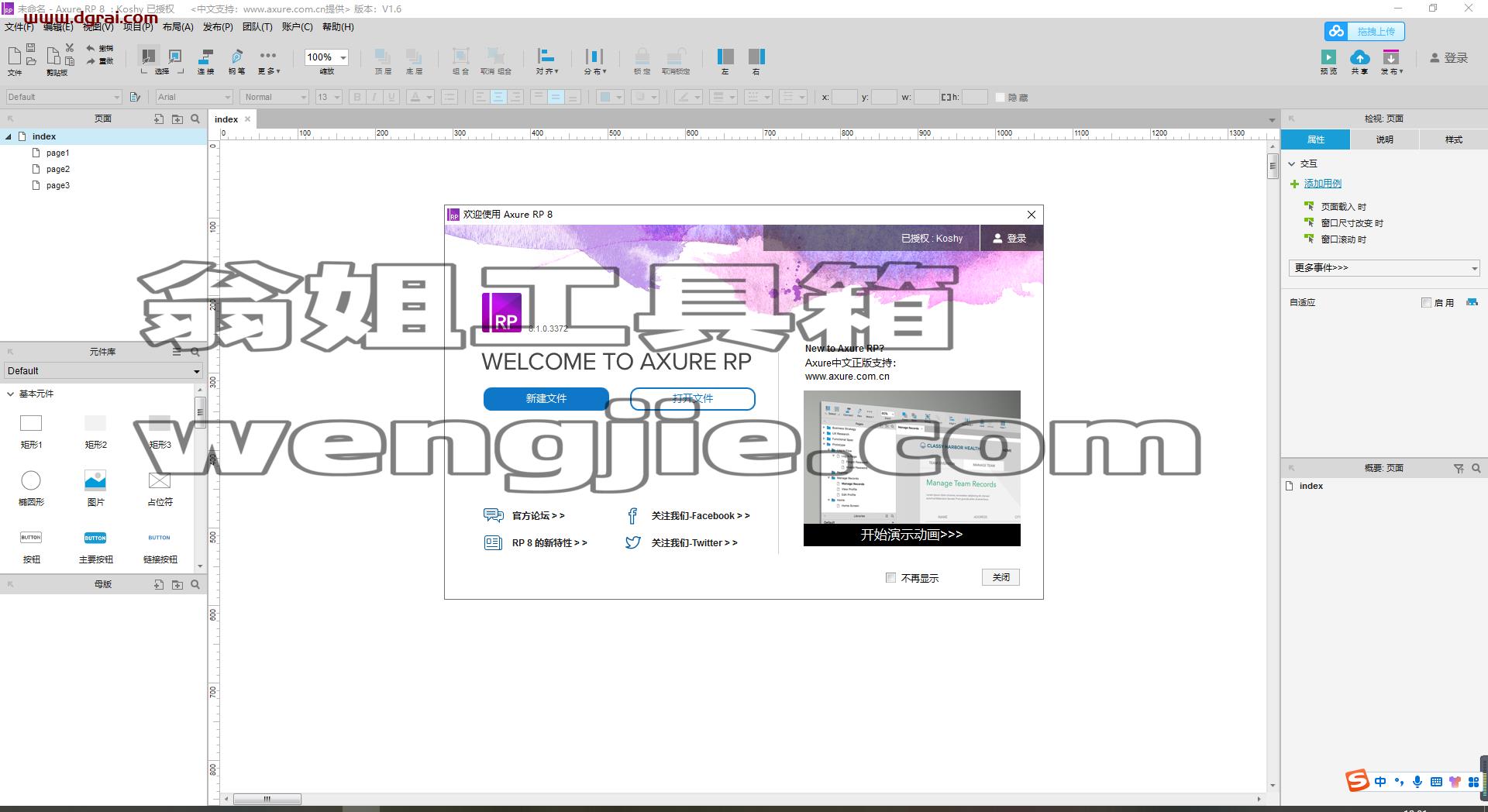Click the 新建文件 button
This screenshot has width=1488, height=812.
[546, 398]
